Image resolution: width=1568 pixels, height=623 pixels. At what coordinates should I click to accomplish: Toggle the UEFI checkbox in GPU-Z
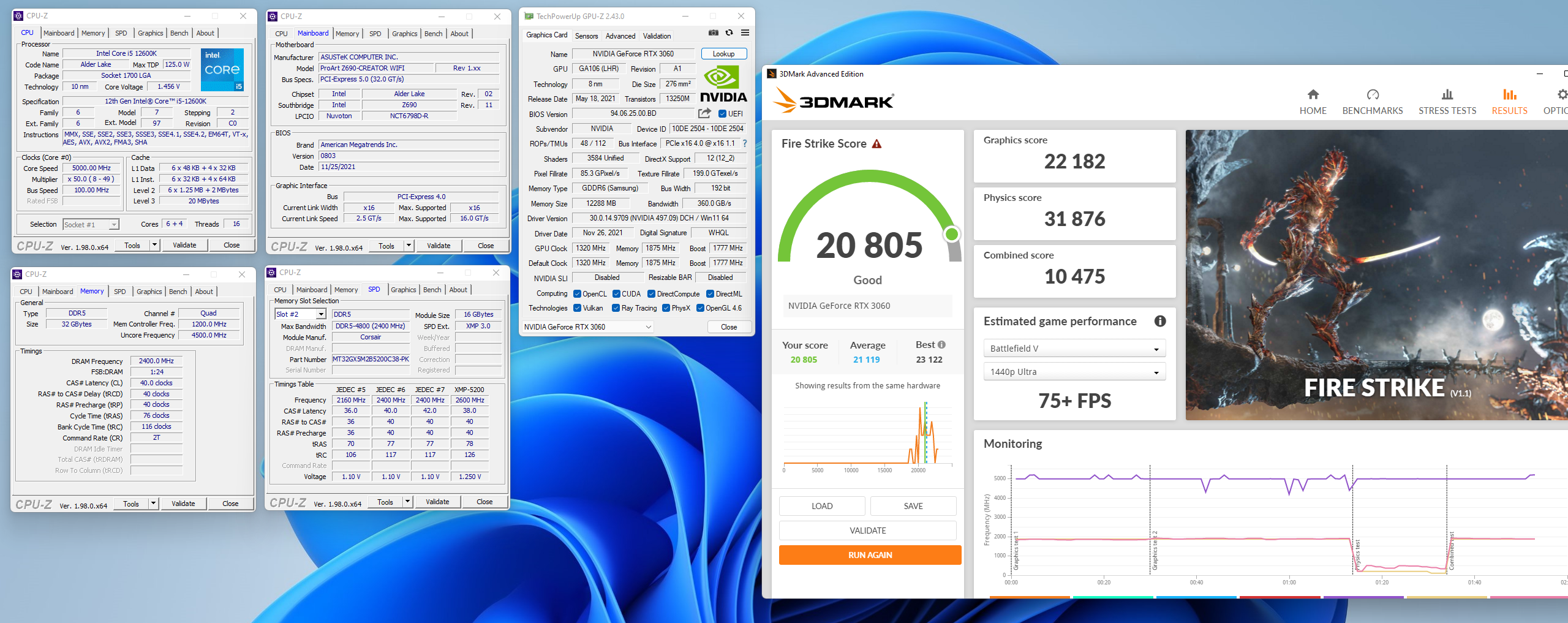point(723,114)
